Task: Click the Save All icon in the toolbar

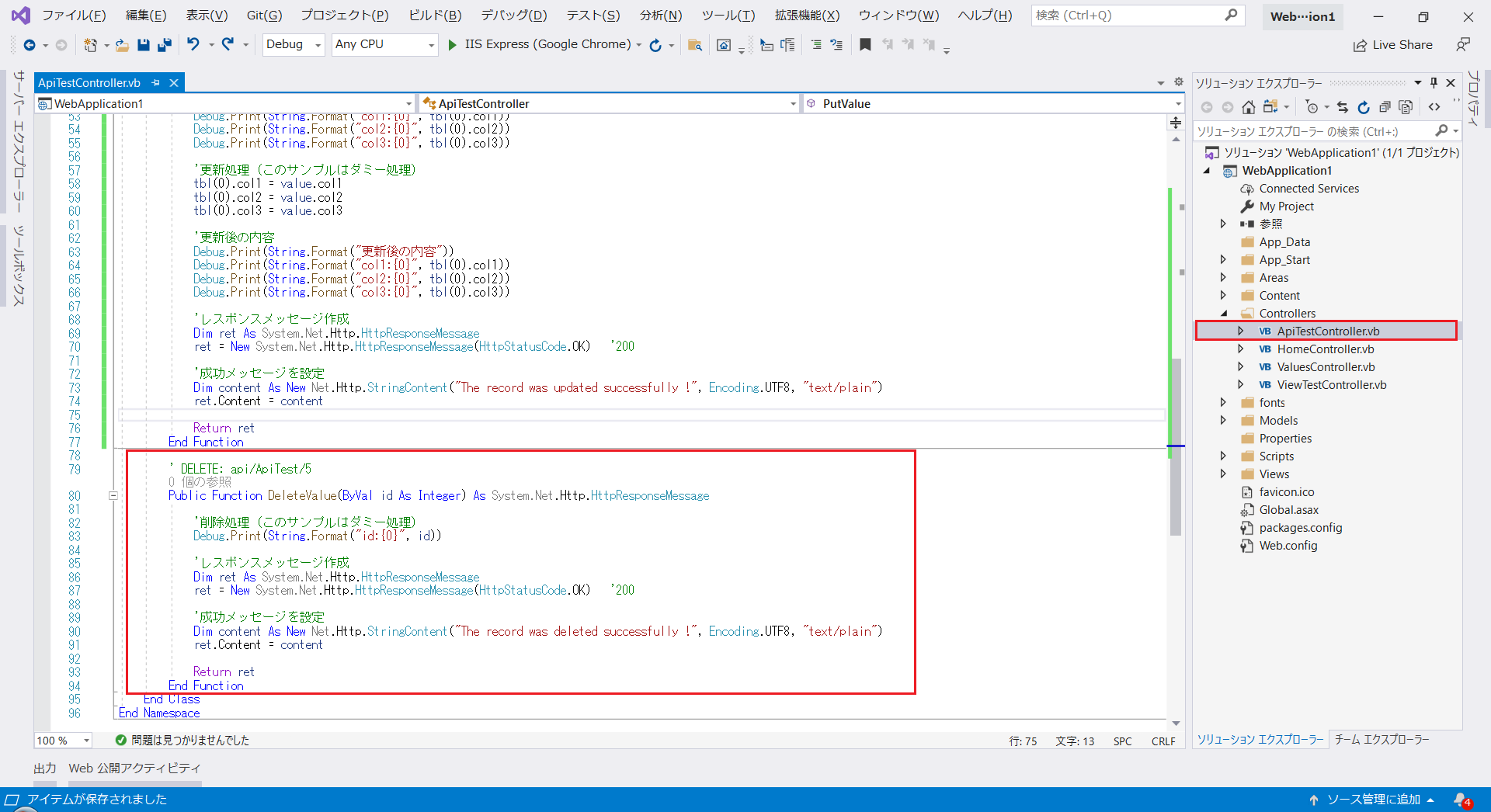Action: (164, 44)
